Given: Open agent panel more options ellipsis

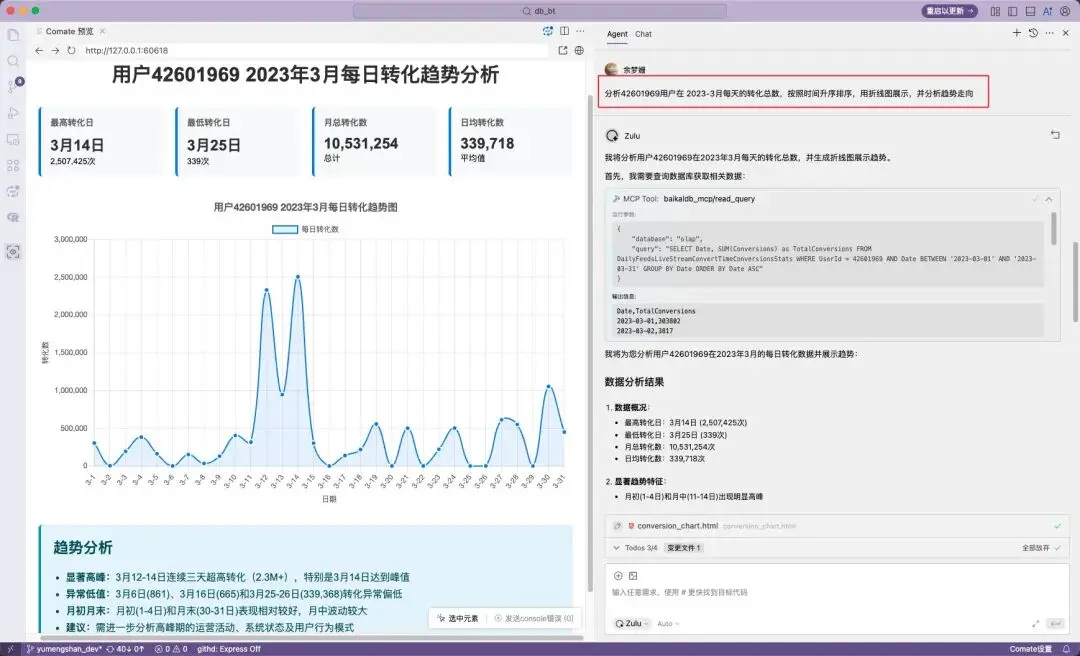Looking at the screenshot, I should (1050, 32).
